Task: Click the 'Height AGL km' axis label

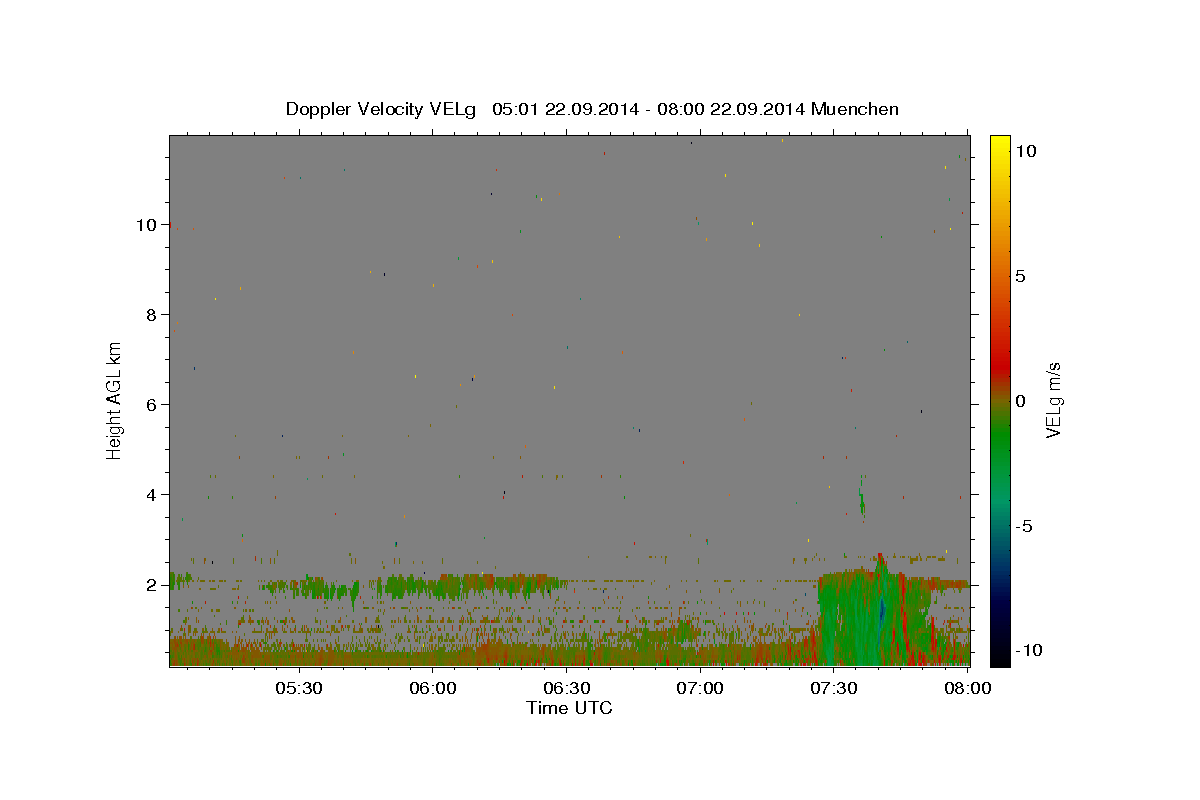Action: pyautogui.click(x=115, y=400)
